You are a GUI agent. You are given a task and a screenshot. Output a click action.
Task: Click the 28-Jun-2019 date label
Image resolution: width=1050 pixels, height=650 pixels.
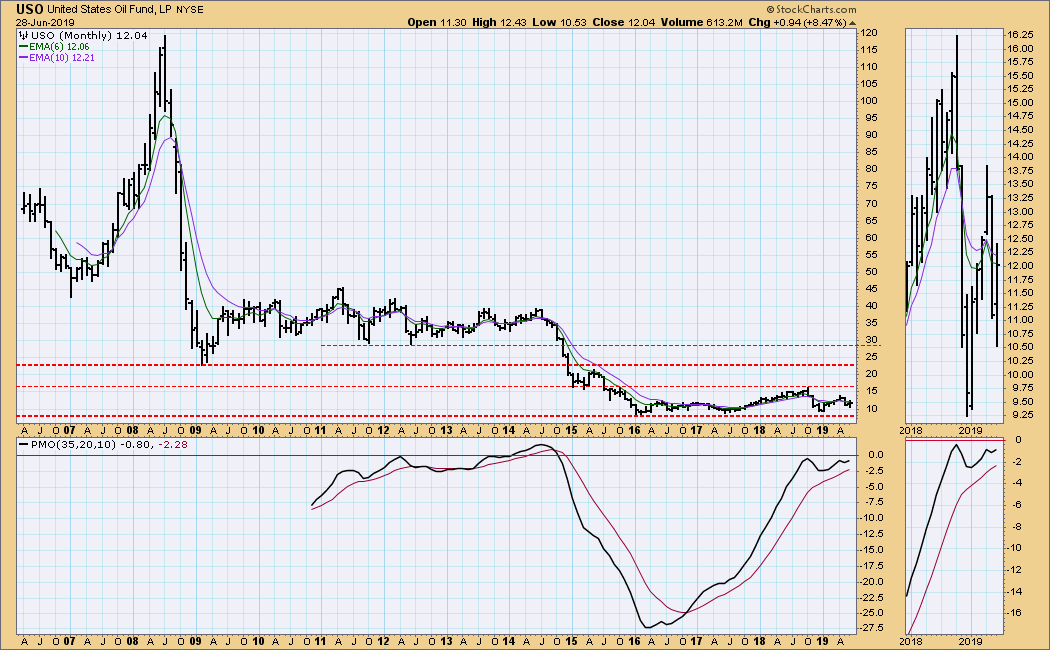46,22
